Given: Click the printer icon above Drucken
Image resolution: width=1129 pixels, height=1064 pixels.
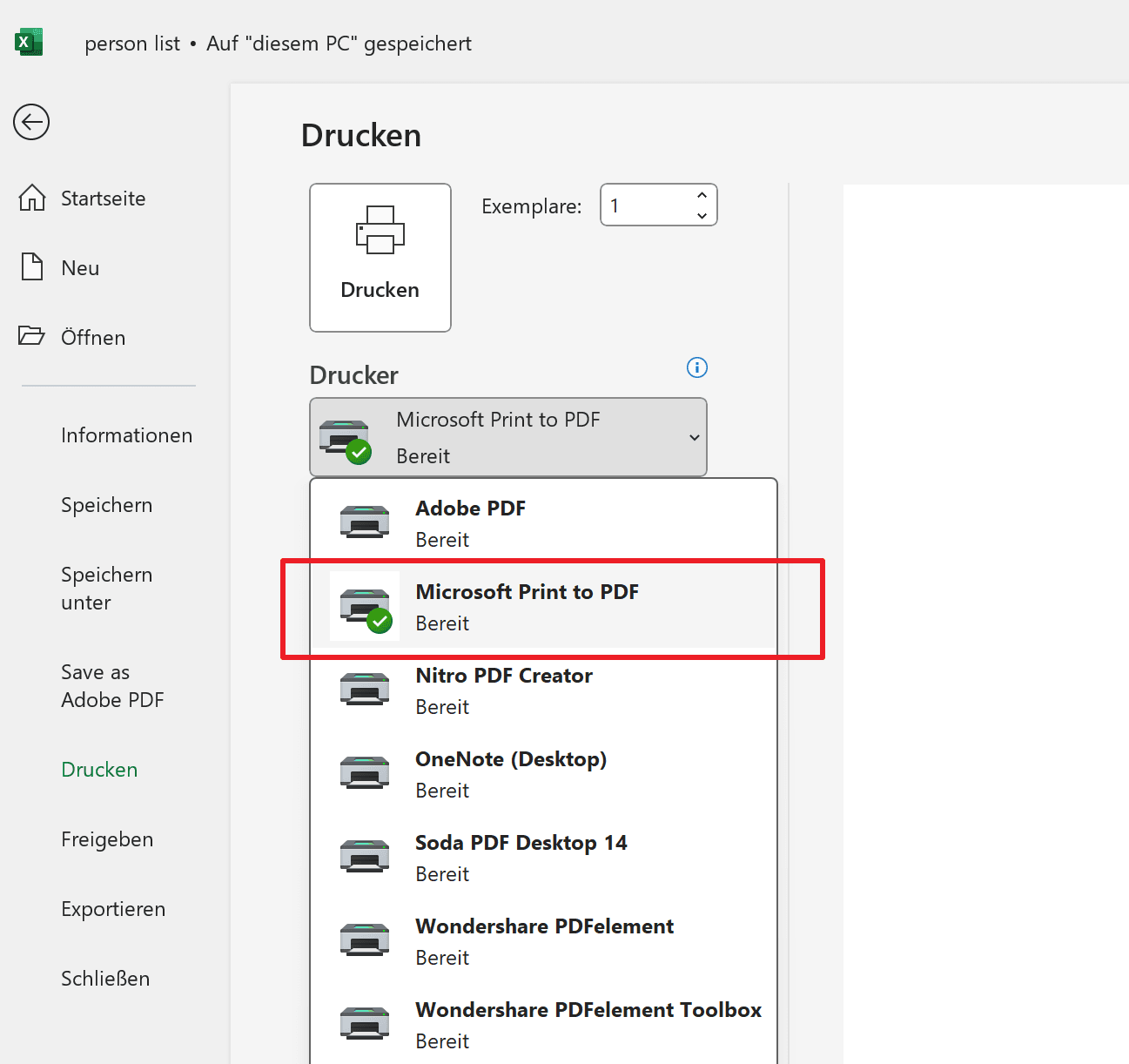Looking at the screenshot, I should (380, 230).
